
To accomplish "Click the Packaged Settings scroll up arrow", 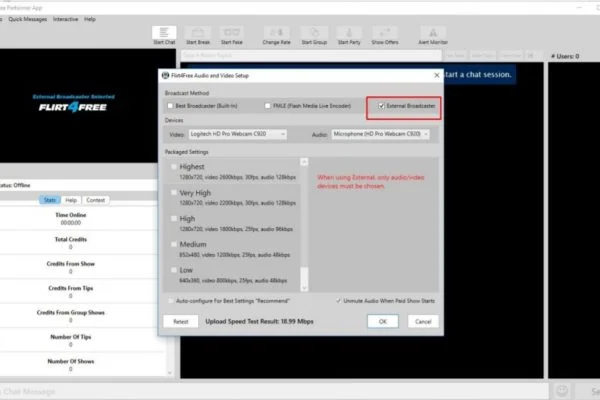I will 304,162.
